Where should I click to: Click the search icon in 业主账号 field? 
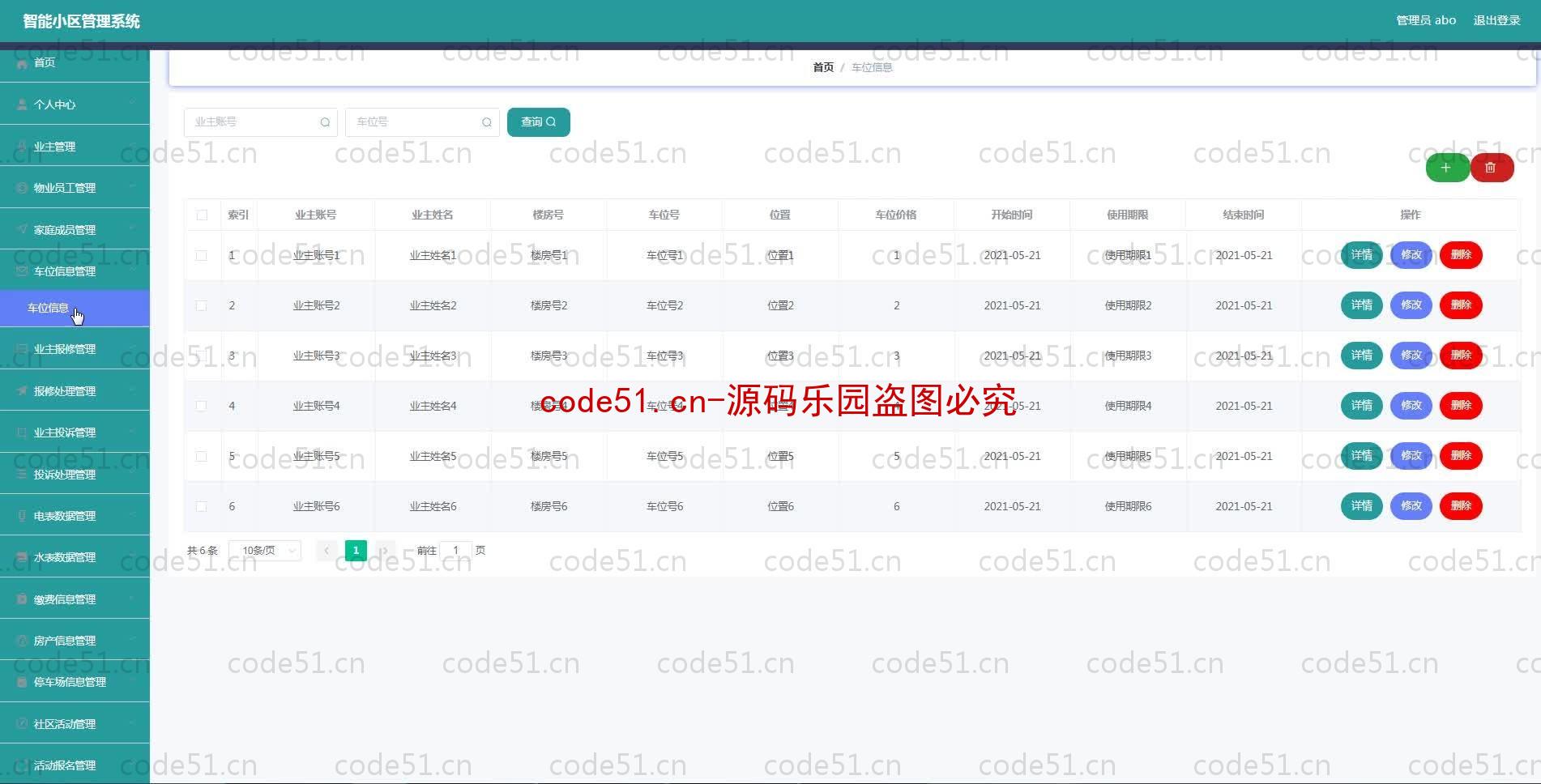(x=325, y=122)
